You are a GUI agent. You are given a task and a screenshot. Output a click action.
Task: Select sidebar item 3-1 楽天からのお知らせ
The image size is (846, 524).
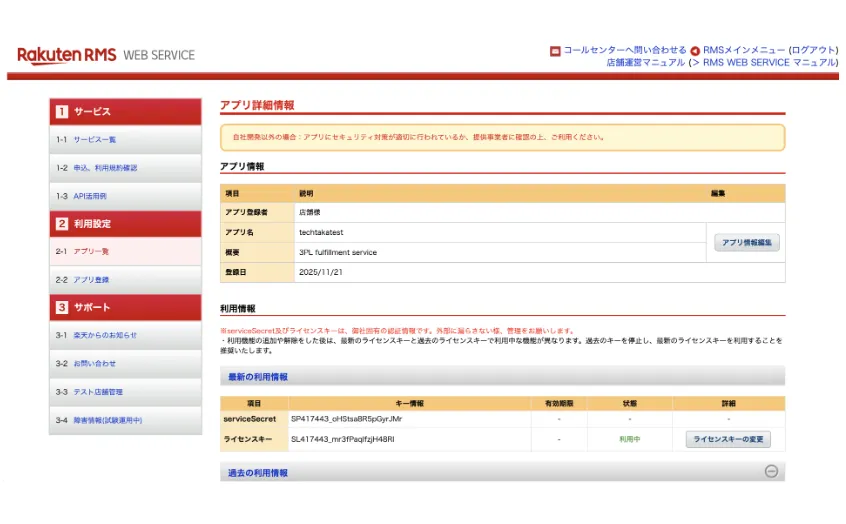tap(125, 335)
